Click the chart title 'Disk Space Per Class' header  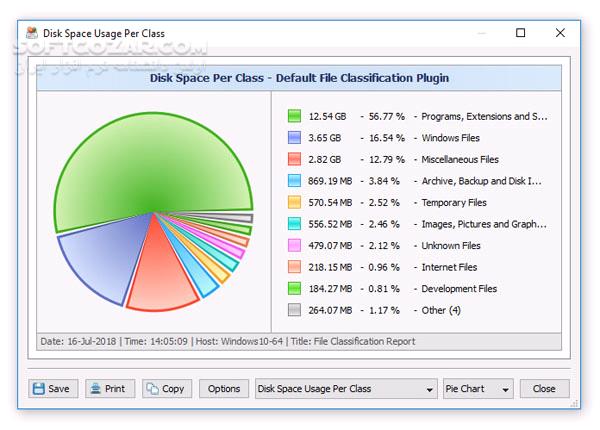click(299, 78)
